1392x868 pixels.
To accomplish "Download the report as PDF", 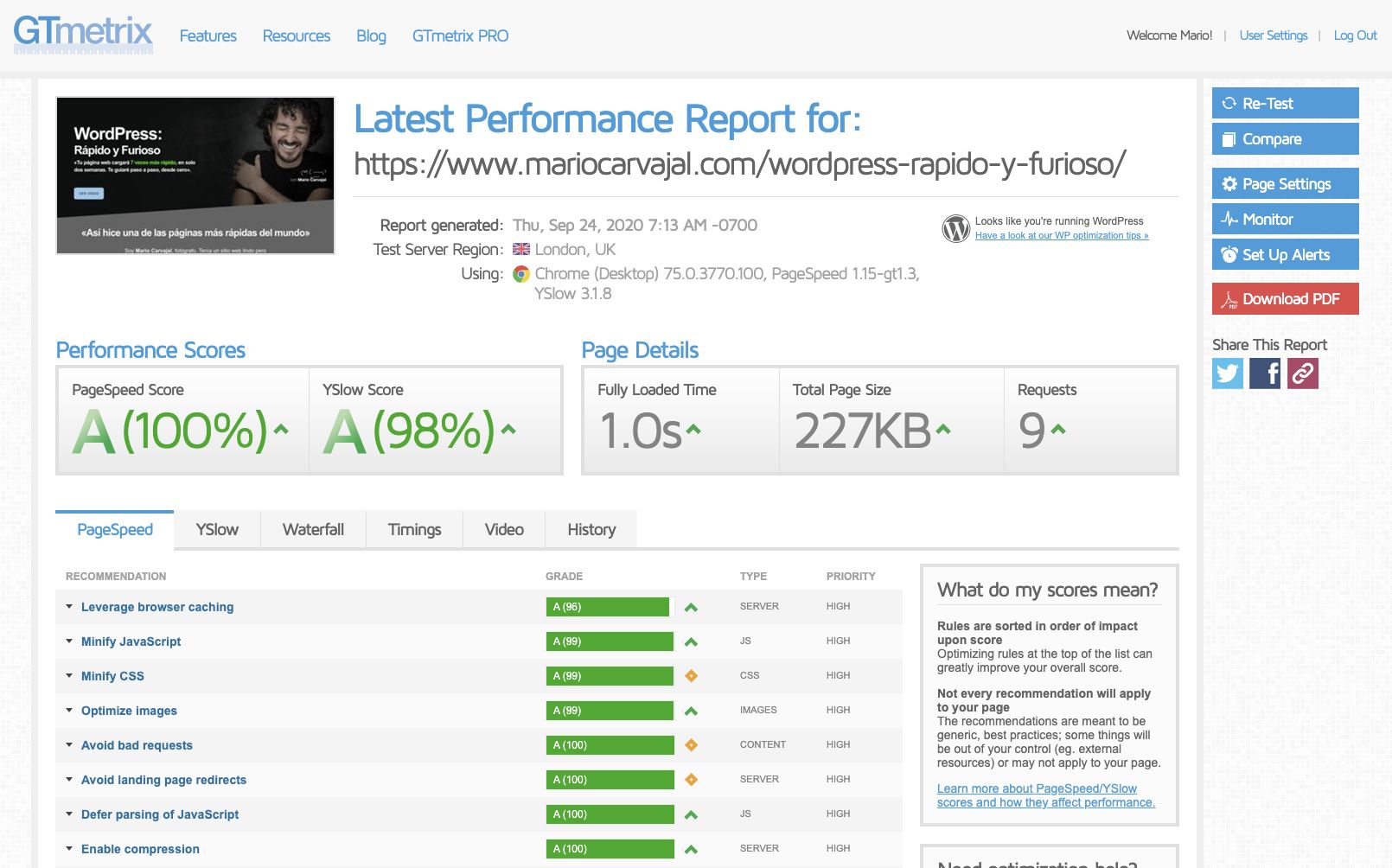I will (x=1285, y=299).
